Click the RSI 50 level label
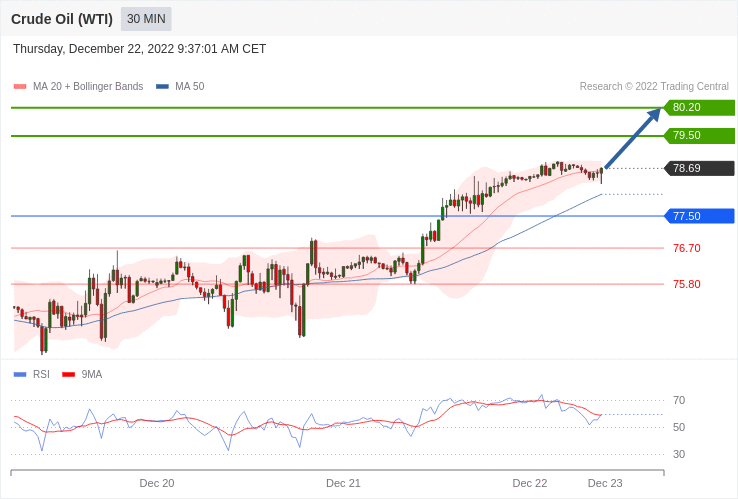 pos(679,427)
